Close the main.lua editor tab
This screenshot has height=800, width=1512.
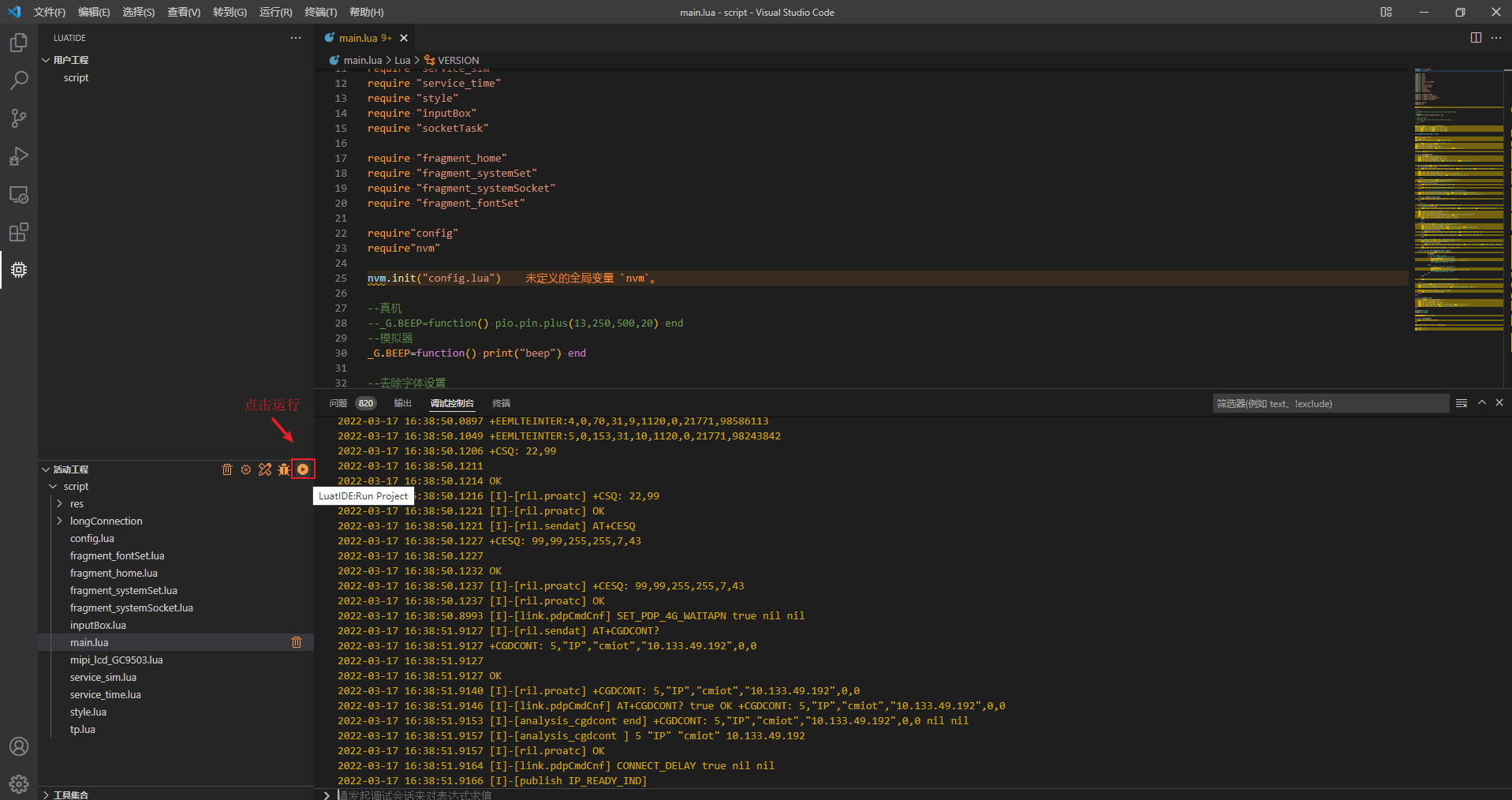pos(404,38)
